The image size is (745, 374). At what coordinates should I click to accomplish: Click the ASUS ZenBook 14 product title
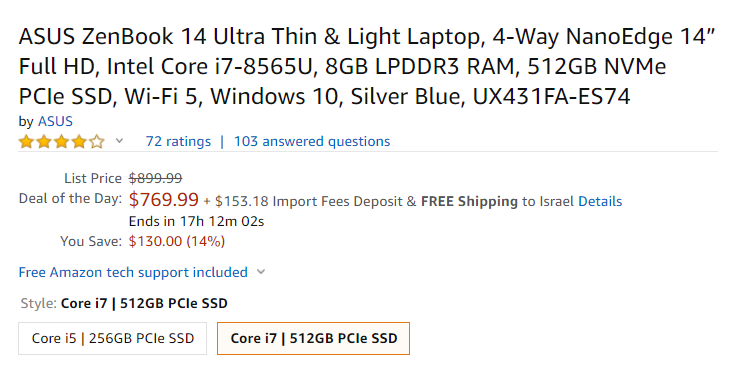(x=367, y=67)
